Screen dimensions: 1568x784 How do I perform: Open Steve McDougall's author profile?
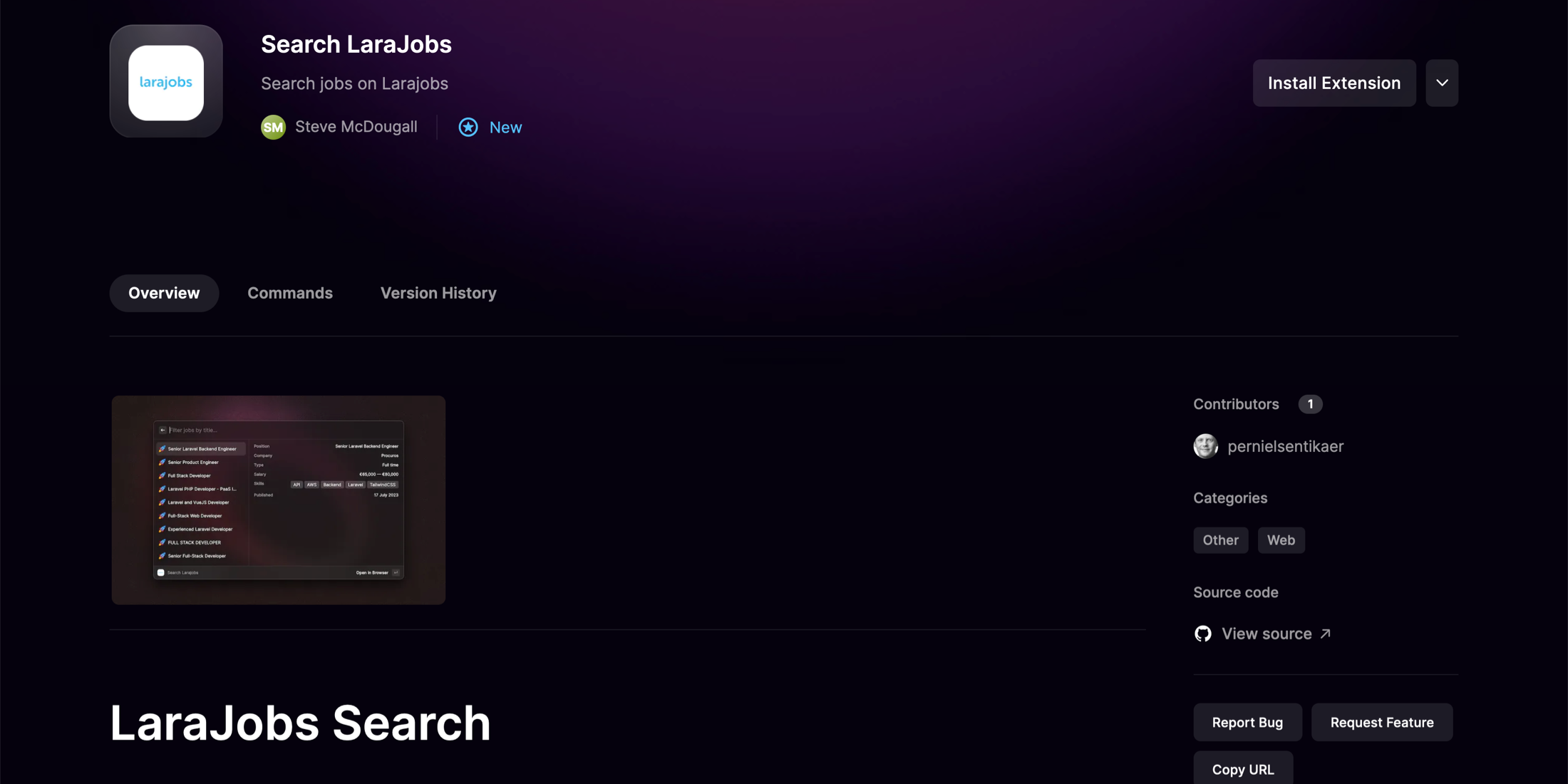(x=356, y=127)
